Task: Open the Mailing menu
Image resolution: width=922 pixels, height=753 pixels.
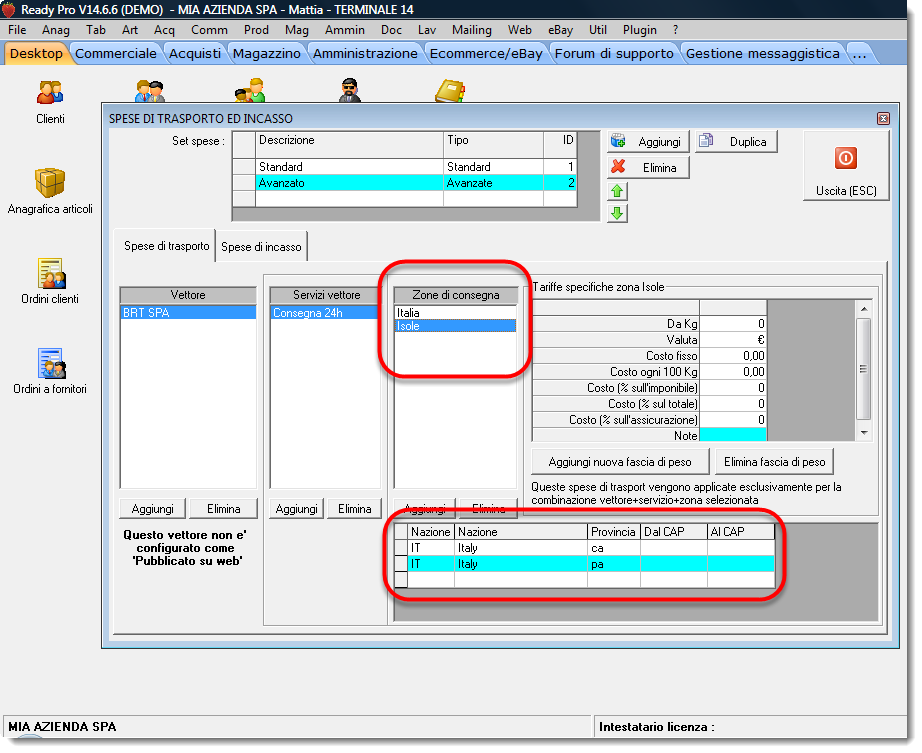Action: [472, 30]
